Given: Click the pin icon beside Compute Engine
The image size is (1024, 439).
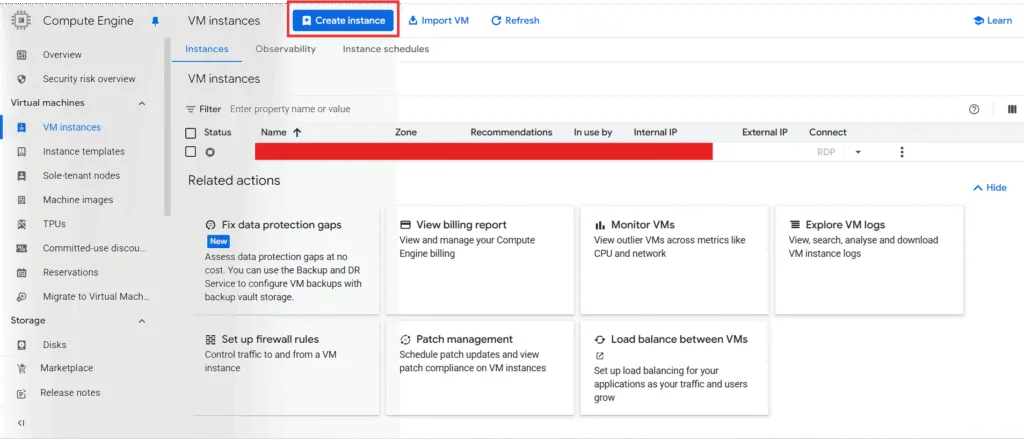Looking at the screenshot, I should (155, 21).
